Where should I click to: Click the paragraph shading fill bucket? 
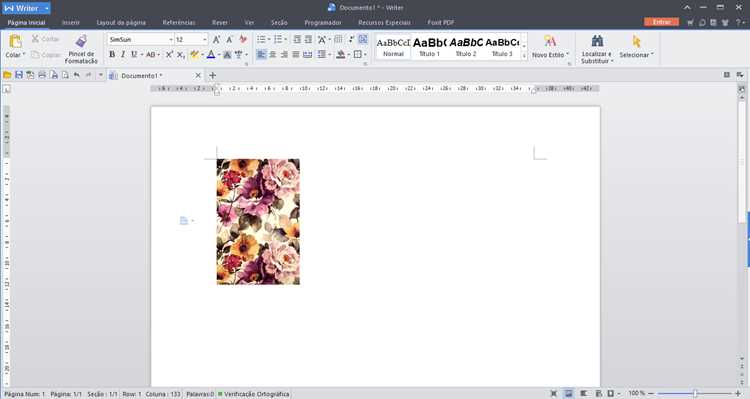click(340, 55)
